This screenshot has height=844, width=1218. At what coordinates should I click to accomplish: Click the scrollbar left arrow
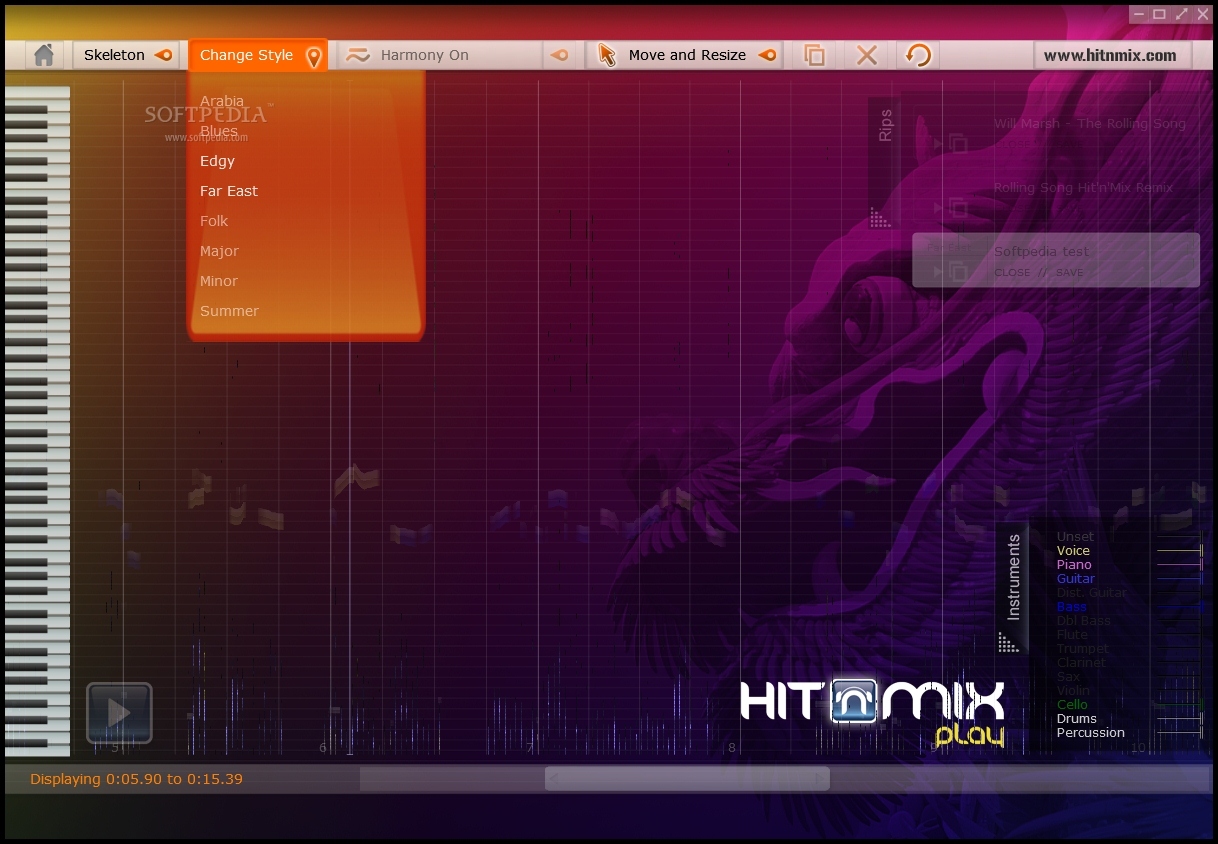point(553,779)
